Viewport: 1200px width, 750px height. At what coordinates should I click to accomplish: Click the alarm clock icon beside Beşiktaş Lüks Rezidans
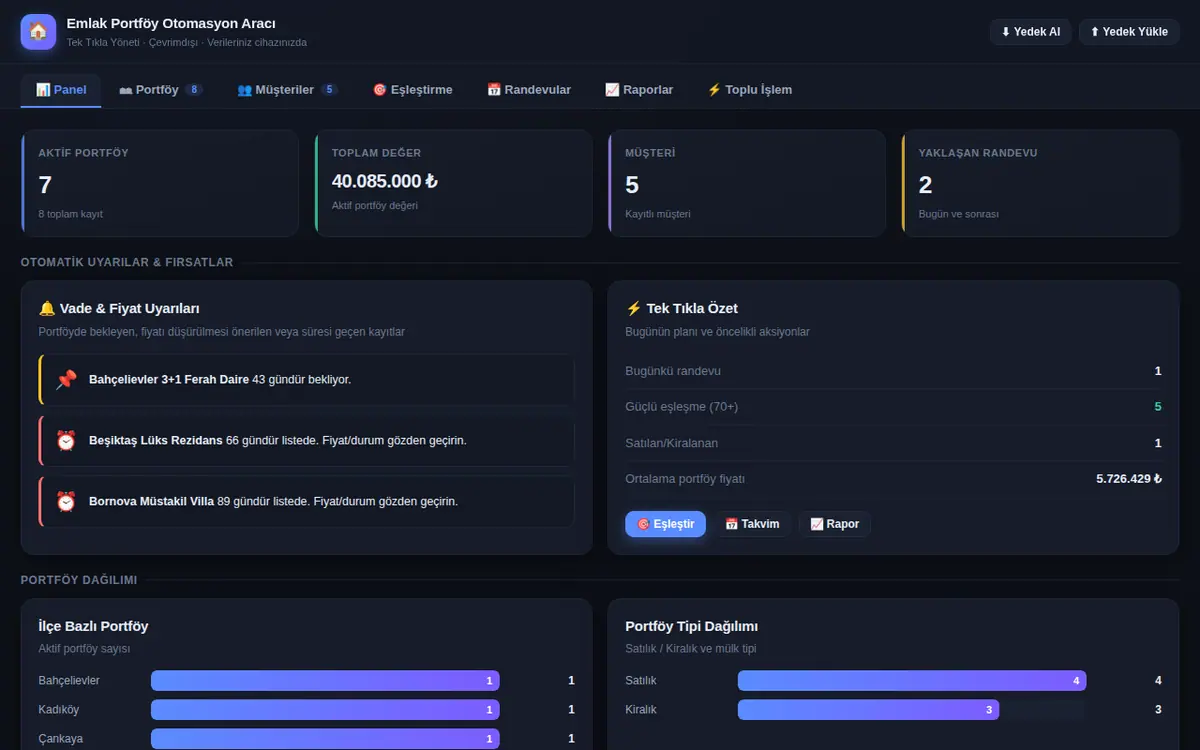pyautogui.click(x=66, y=441)
